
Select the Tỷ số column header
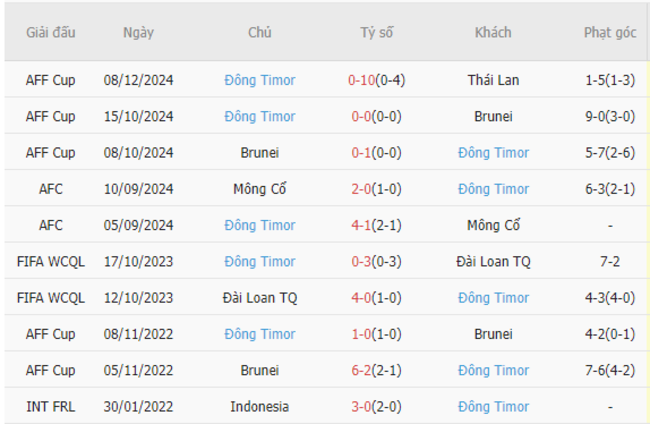(376, 32)
